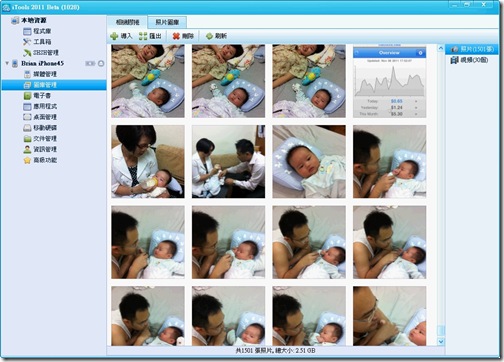The image size is (504, 362).
Task: Open 高級功能 advanced features star entry
Action: pyautogui.click(x=40, y=160)
